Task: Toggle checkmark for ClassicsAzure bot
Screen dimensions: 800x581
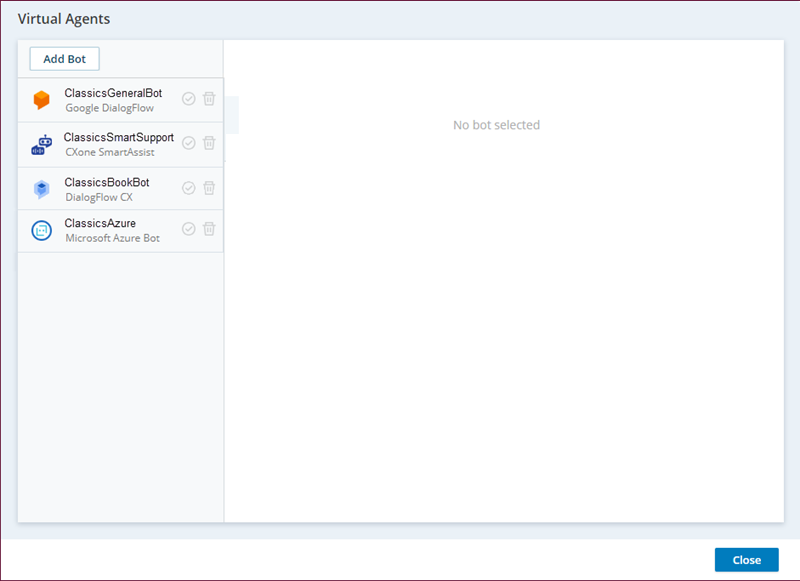Action: pos(189,229)
